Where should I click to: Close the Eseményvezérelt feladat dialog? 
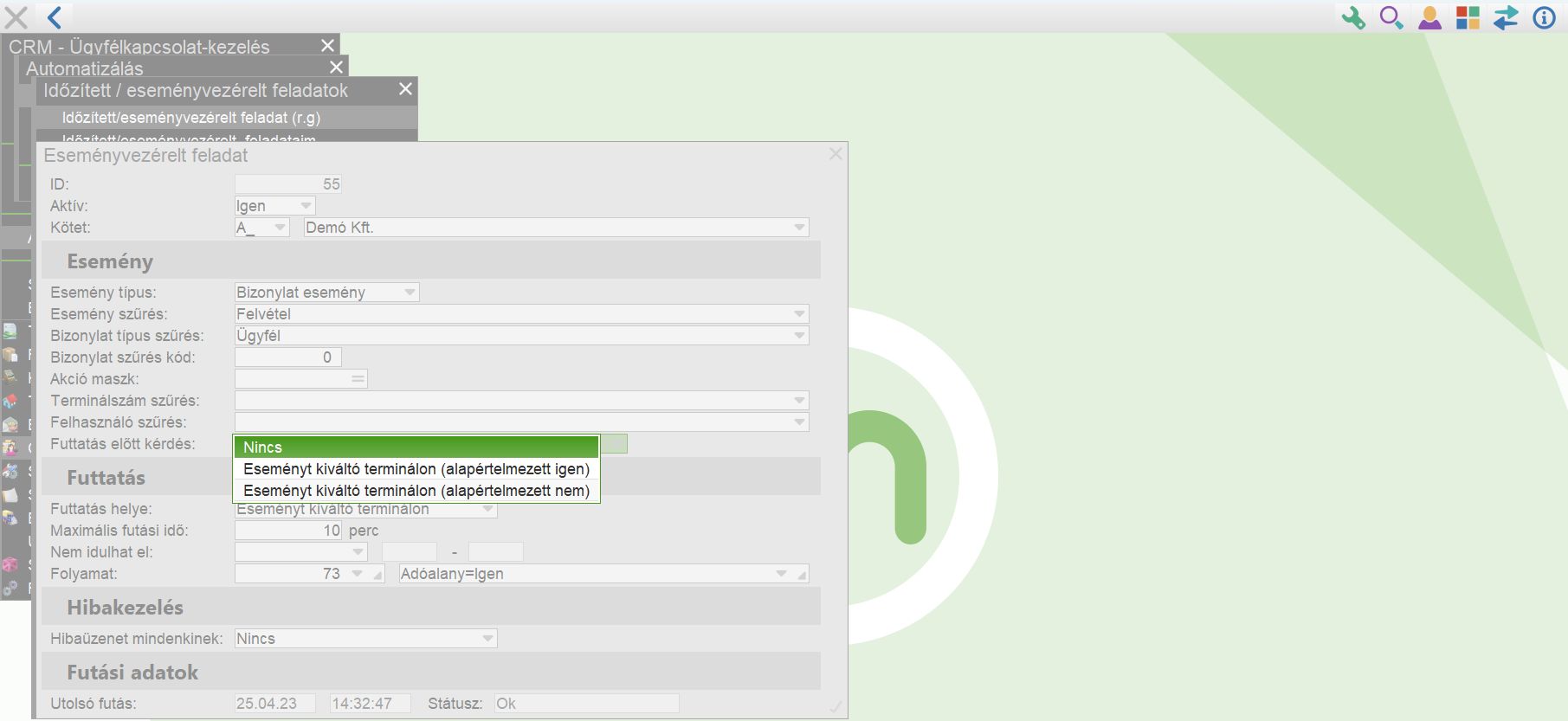pos(836,154)
